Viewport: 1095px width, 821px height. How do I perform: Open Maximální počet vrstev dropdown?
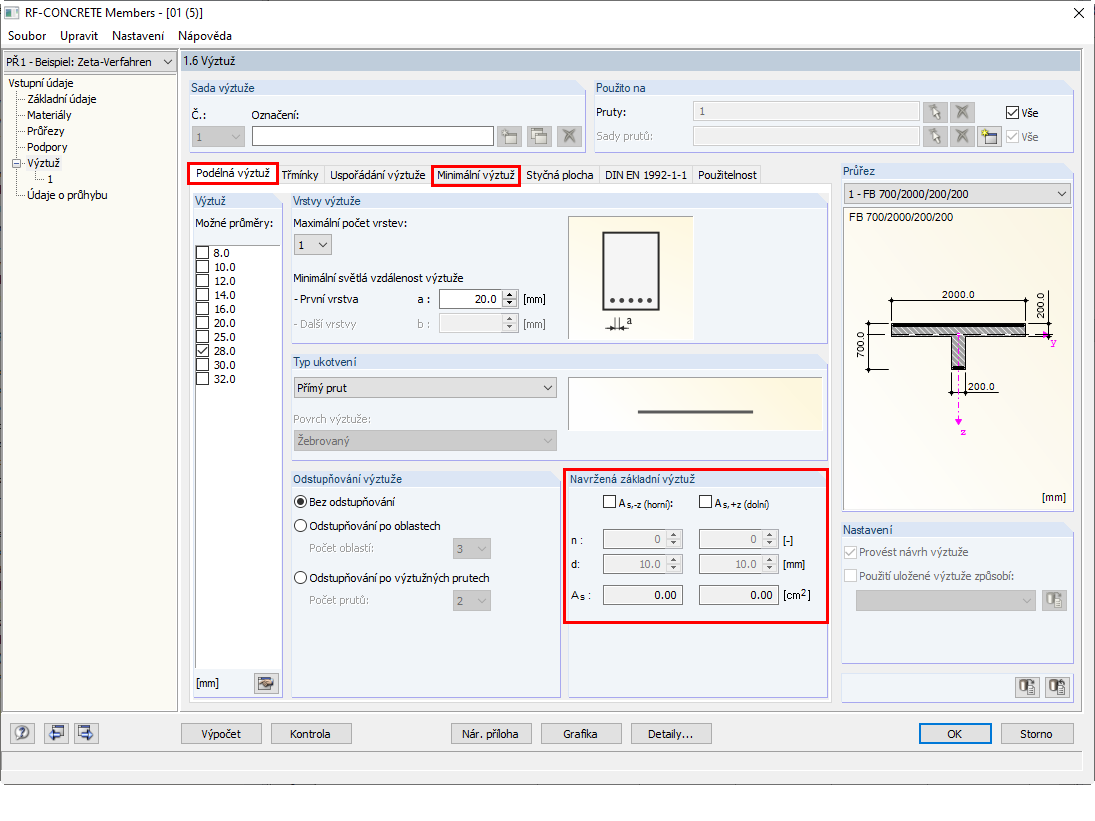pyautogui.click(x=313, y=245)
